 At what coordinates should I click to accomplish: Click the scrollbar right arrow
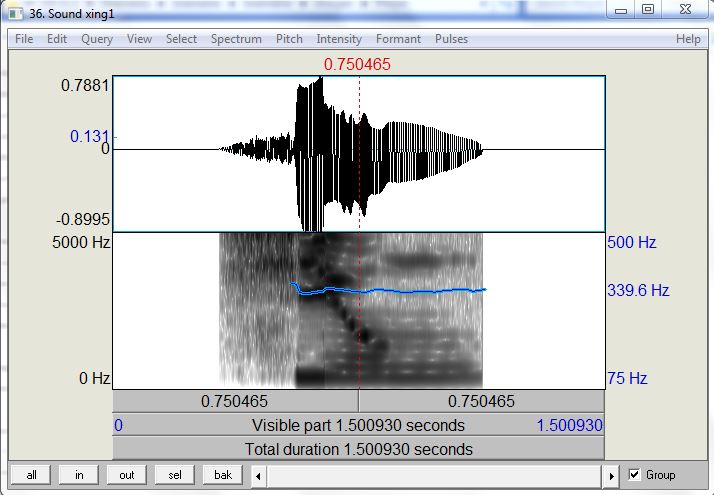pyautogui.click(x=611, y=476)
